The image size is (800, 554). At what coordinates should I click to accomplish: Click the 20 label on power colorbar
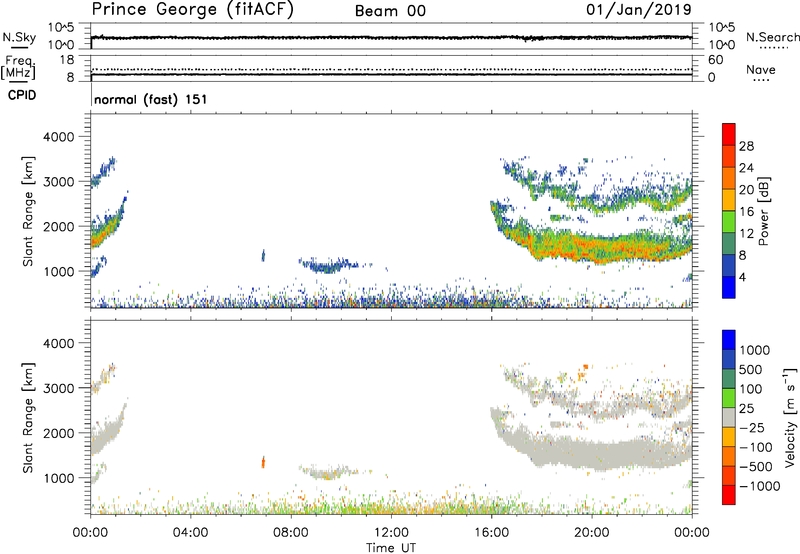pyautogui.click(x=746, y=190)
